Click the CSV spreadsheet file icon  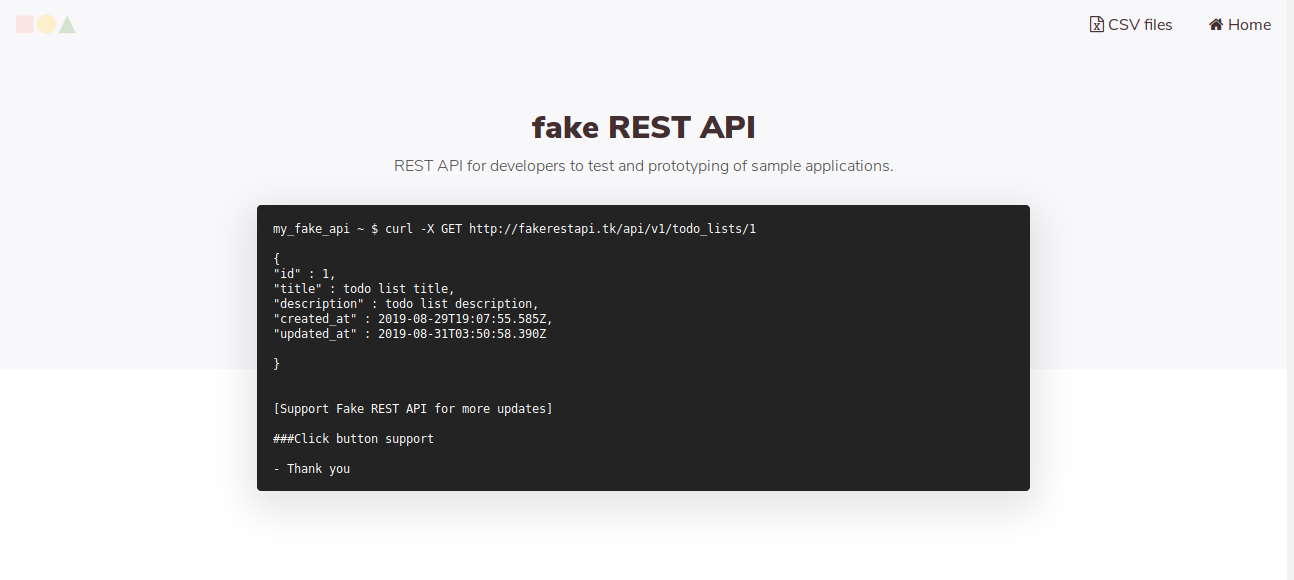(1096, 24)
